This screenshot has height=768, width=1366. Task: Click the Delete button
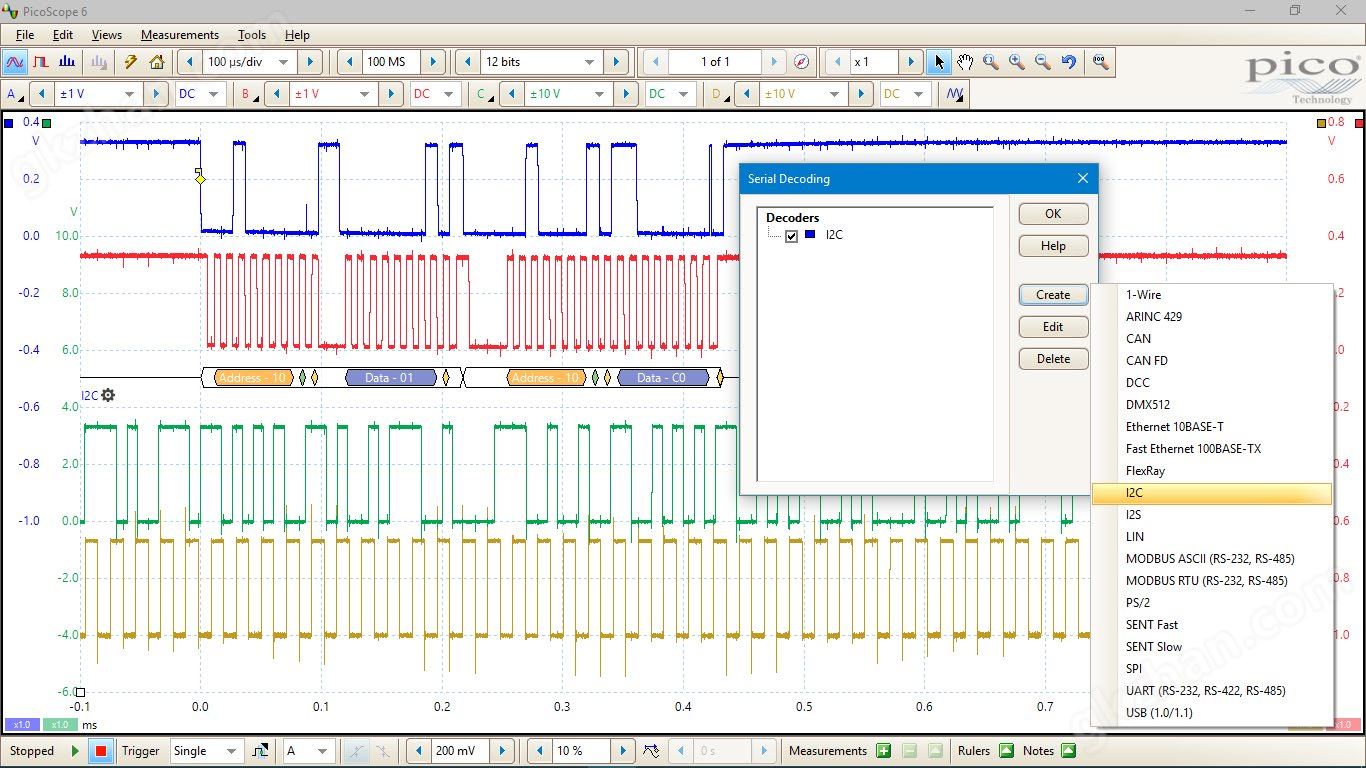pyautogui.click(x=1053, y=359)
